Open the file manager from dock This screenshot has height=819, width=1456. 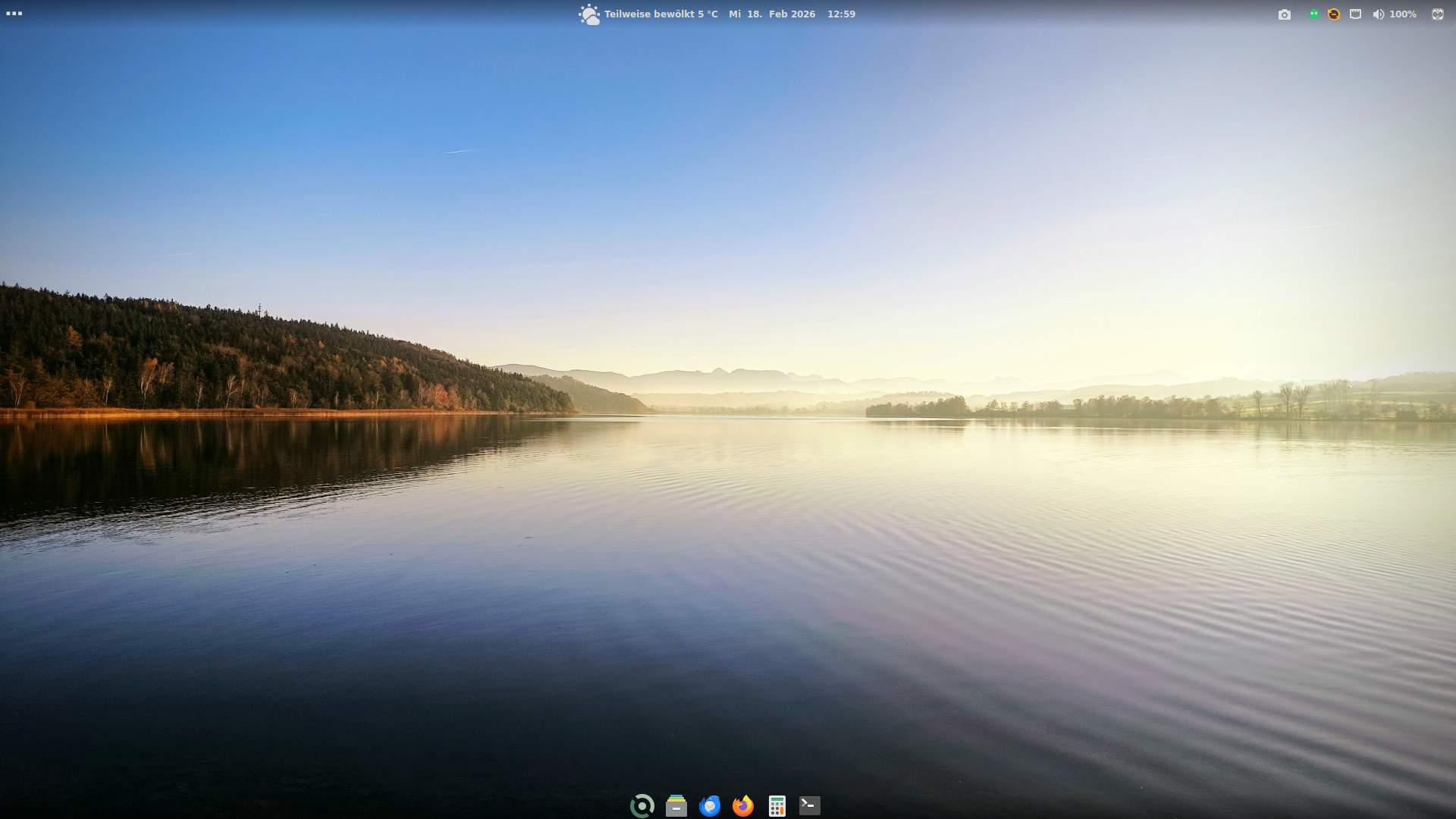tap(676, 805)
